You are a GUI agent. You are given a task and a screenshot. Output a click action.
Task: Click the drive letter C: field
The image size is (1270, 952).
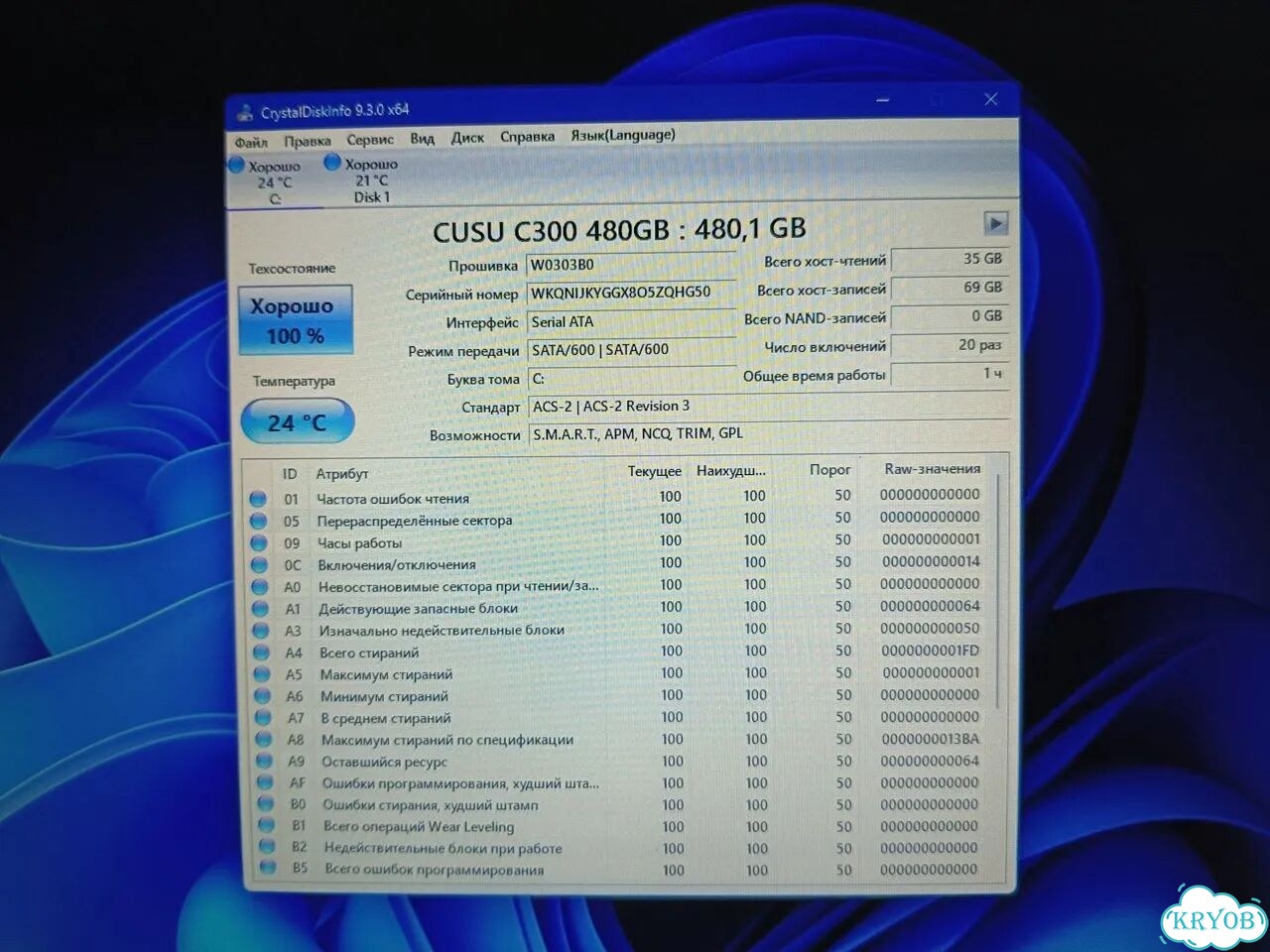click(631, 378)
